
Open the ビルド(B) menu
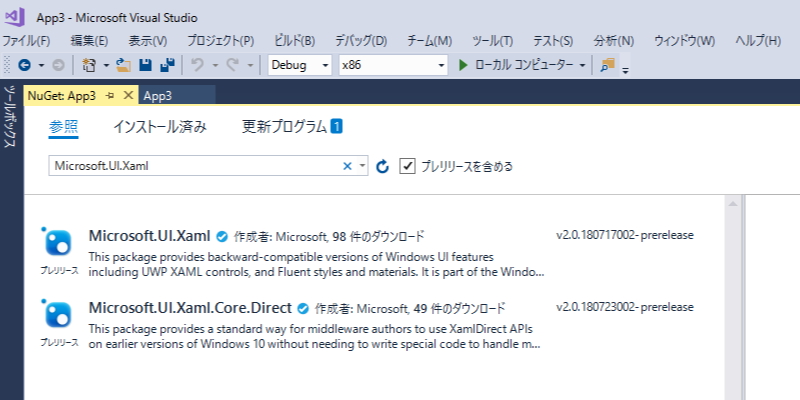tap(294, 41)
